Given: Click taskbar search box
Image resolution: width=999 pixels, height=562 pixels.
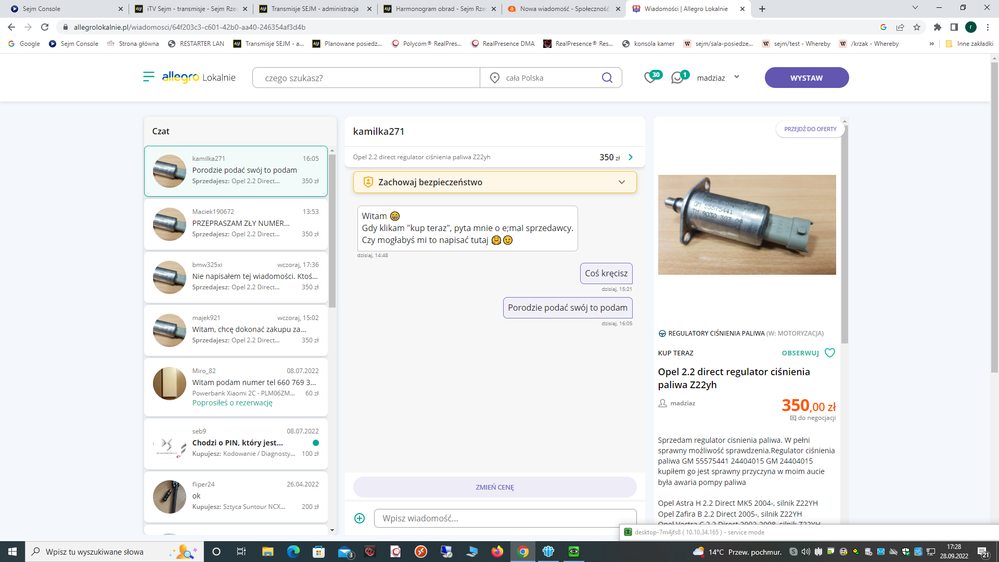Looking at the screenshot, I should pyautogui.click(x=114, y=552).
